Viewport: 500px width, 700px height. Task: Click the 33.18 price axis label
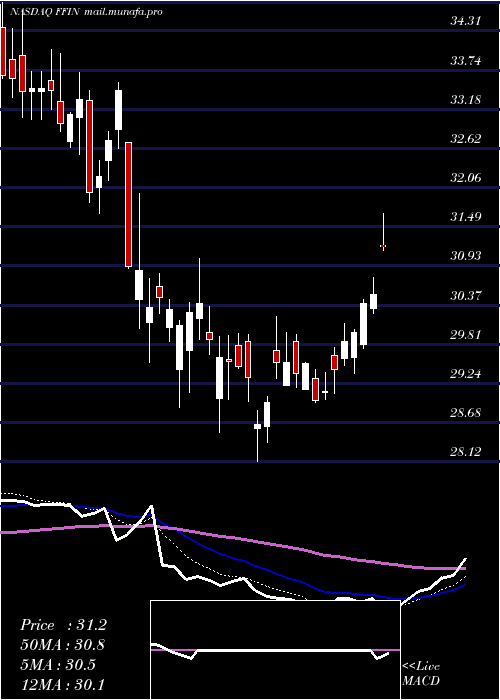tap(466, 99)
